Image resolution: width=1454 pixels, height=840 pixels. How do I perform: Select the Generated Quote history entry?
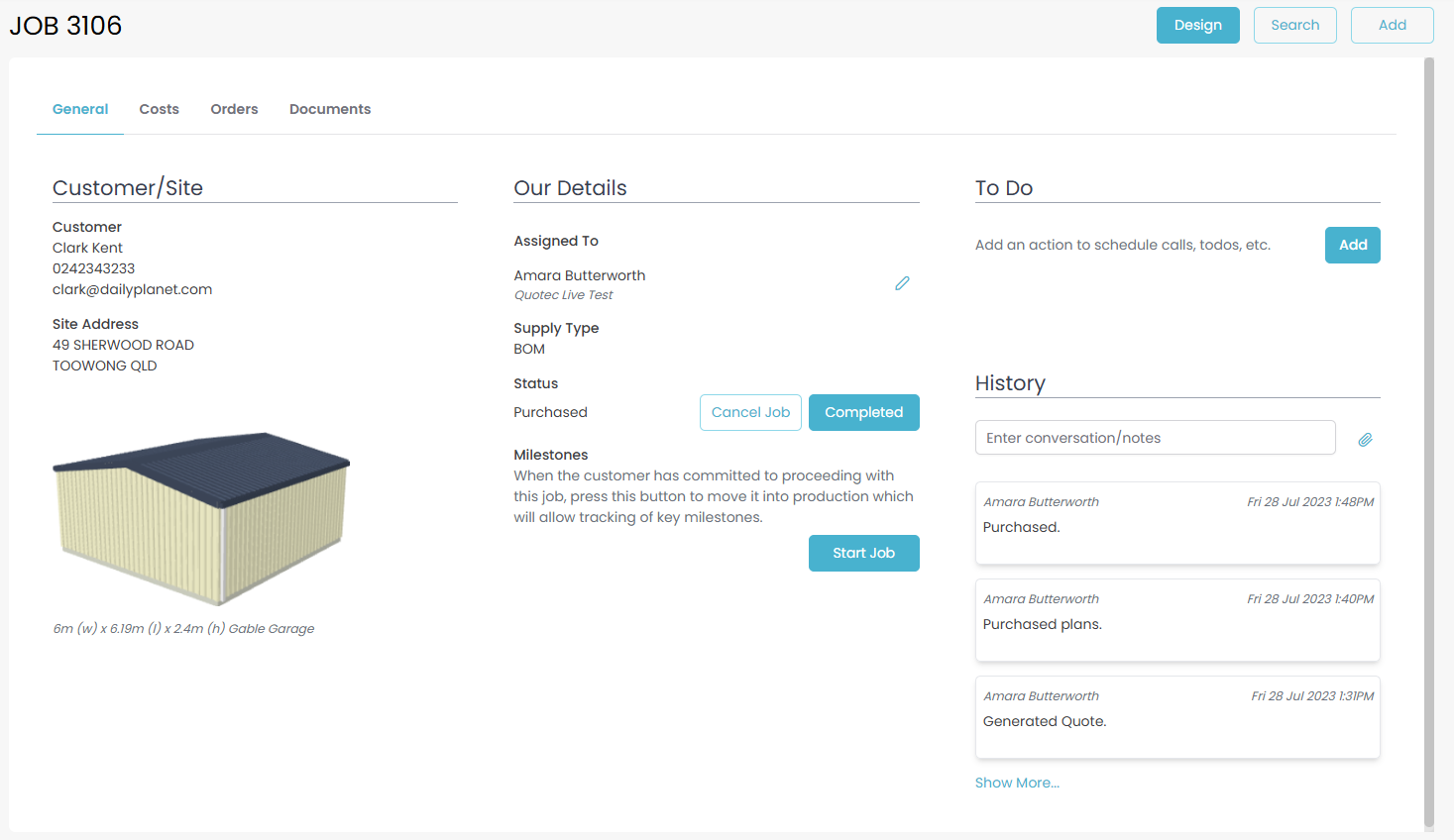pyautogui.click(x=1177, y=717)
